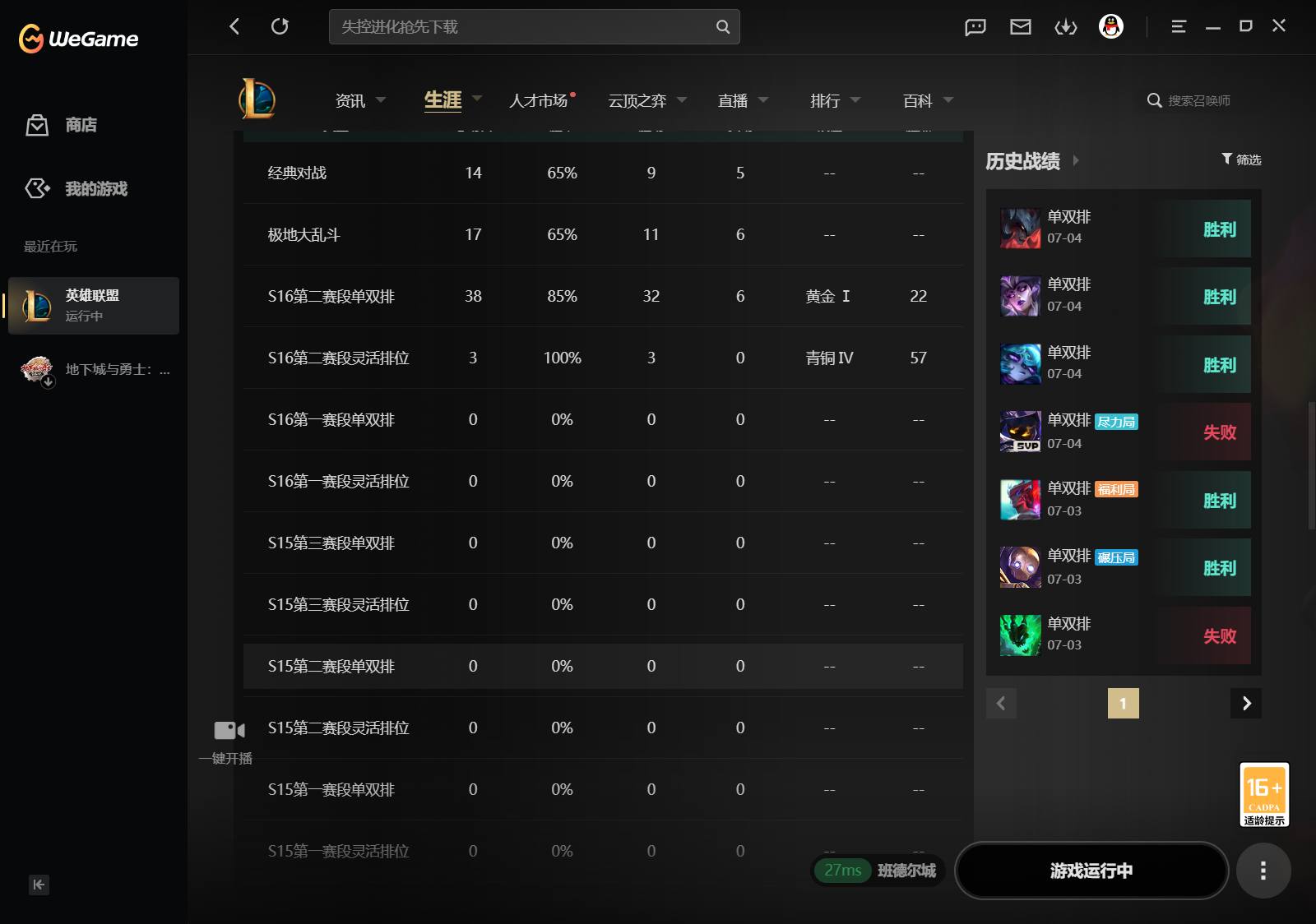Expand the 排行 dropdown arrow
This screenshot has height=924, width=1316.
click(855, 99)
